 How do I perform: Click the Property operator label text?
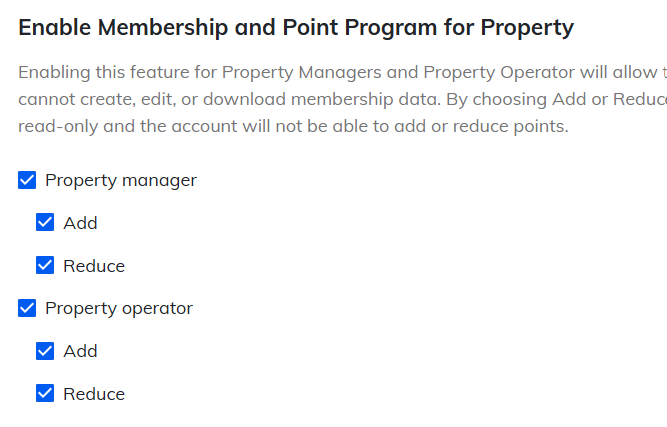click(x=119, y=308)
